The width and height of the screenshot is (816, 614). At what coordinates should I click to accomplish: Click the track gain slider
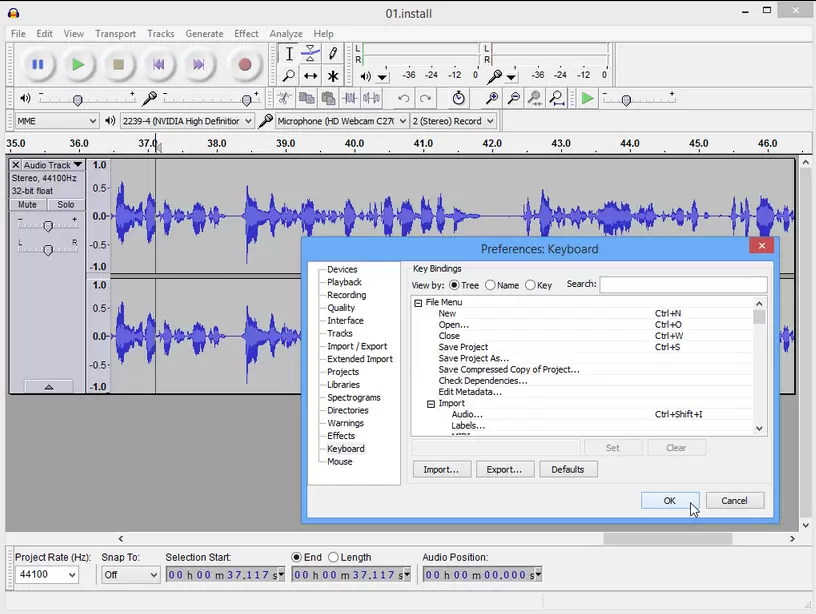[x=47, y=225]
